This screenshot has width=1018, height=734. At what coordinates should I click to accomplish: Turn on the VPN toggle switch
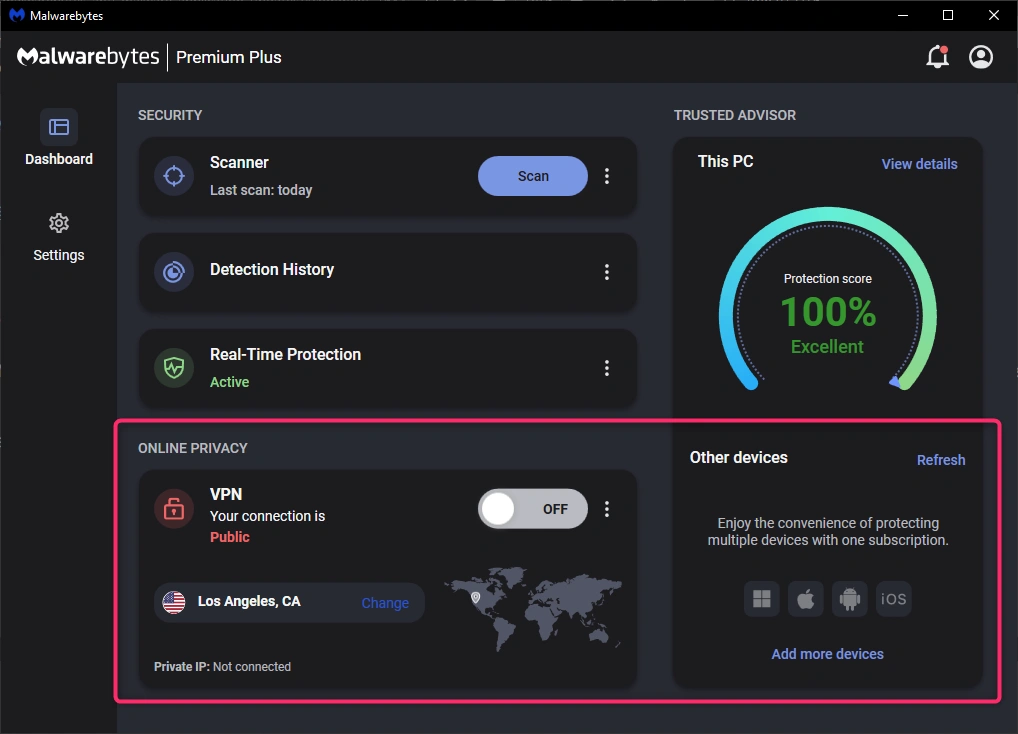(x=532, y=509)
